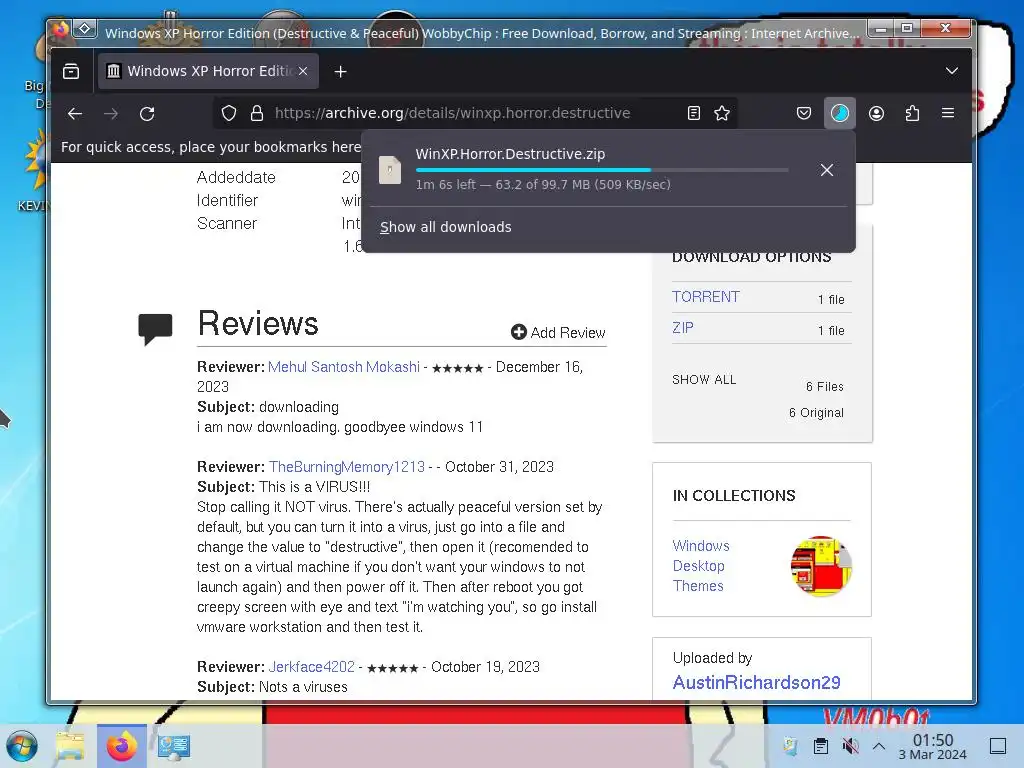The width and height of the screenshot is (1024, 768).
Task: Toggle reader view icon
Action: pos(694,113)
